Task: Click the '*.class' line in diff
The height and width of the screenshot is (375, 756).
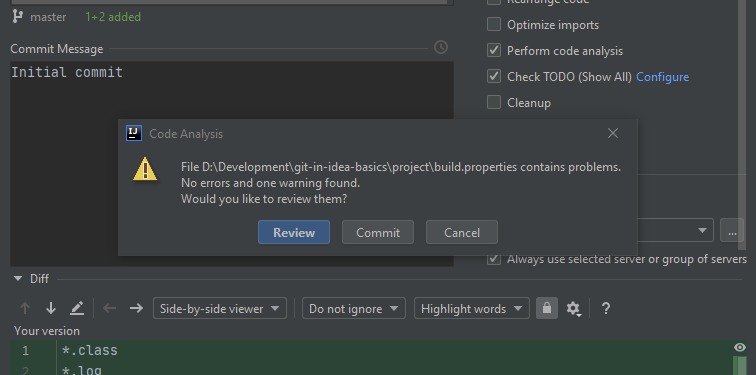Action: coord(90,350)
